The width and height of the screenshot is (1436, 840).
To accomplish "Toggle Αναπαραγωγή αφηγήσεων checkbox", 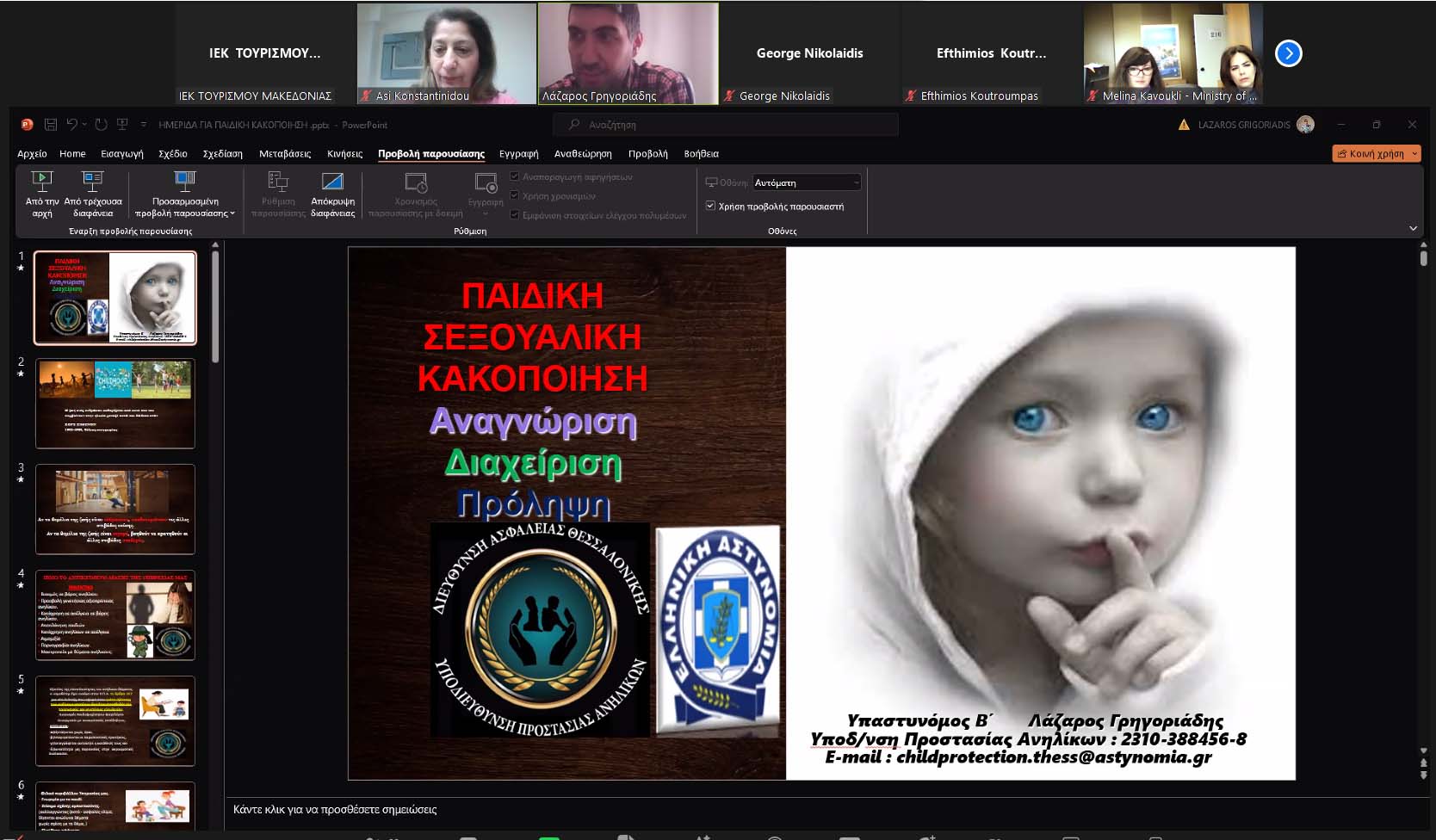I will pos(515,176).
